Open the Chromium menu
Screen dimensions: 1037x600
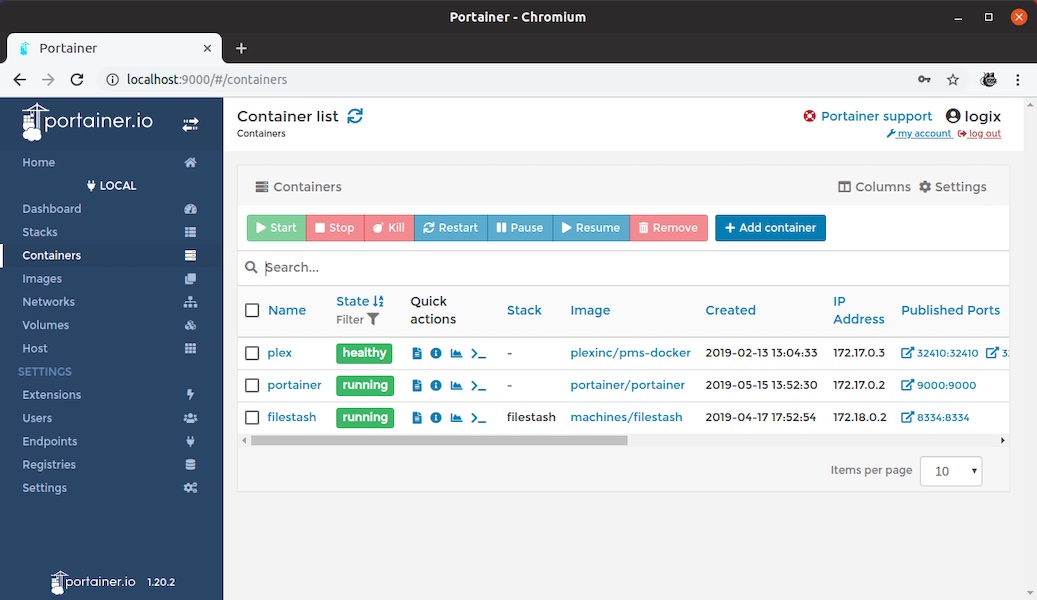point(1017,79)
